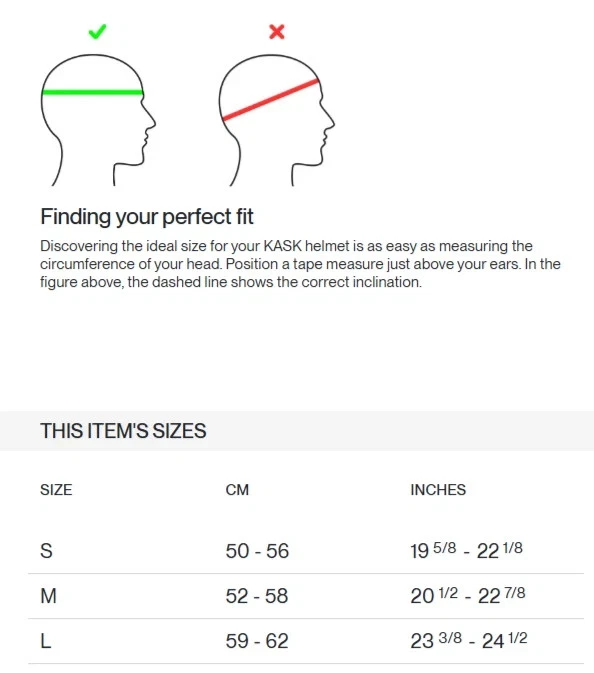This screenshot has height=673, width=594.
Task: Click the 23 3/8 - 24 1/2 inches value
Action: [469, 640]
